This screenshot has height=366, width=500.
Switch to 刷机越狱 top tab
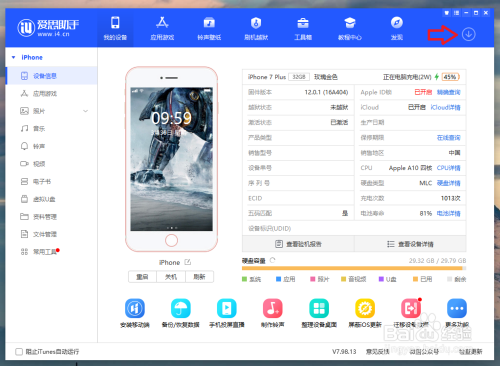click(x=256, y=28)
